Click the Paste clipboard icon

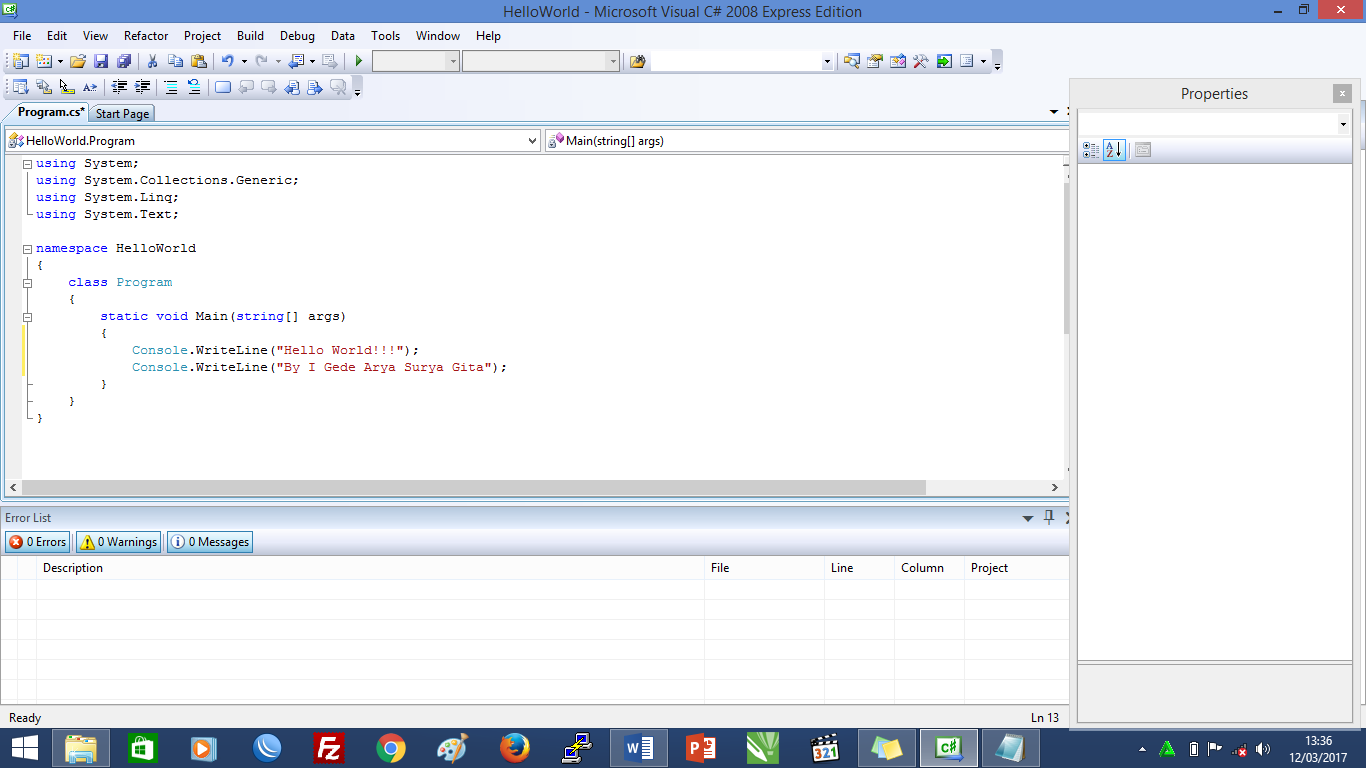pos(199,61)
